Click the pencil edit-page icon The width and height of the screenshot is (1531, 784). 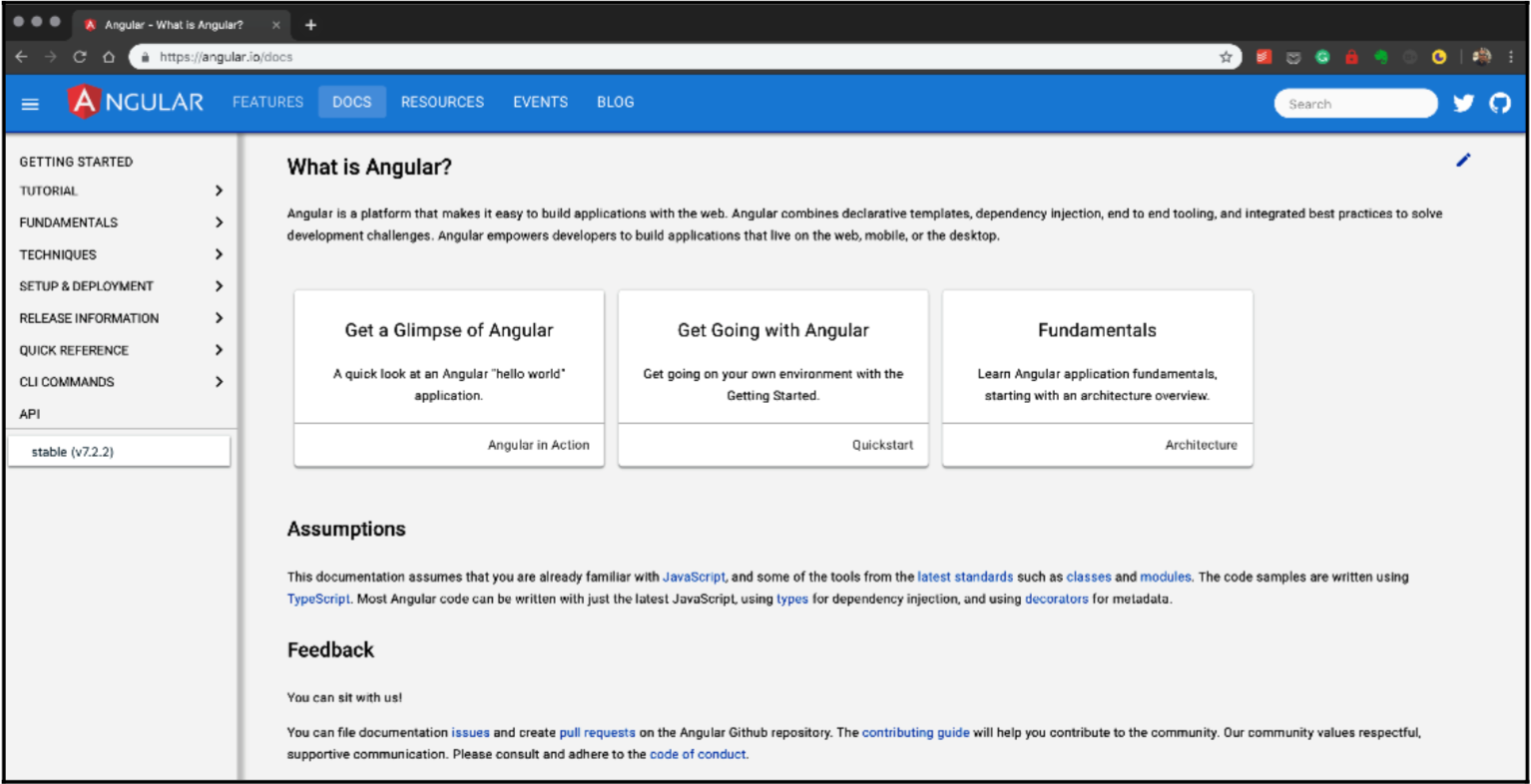tap(1463, 160)
